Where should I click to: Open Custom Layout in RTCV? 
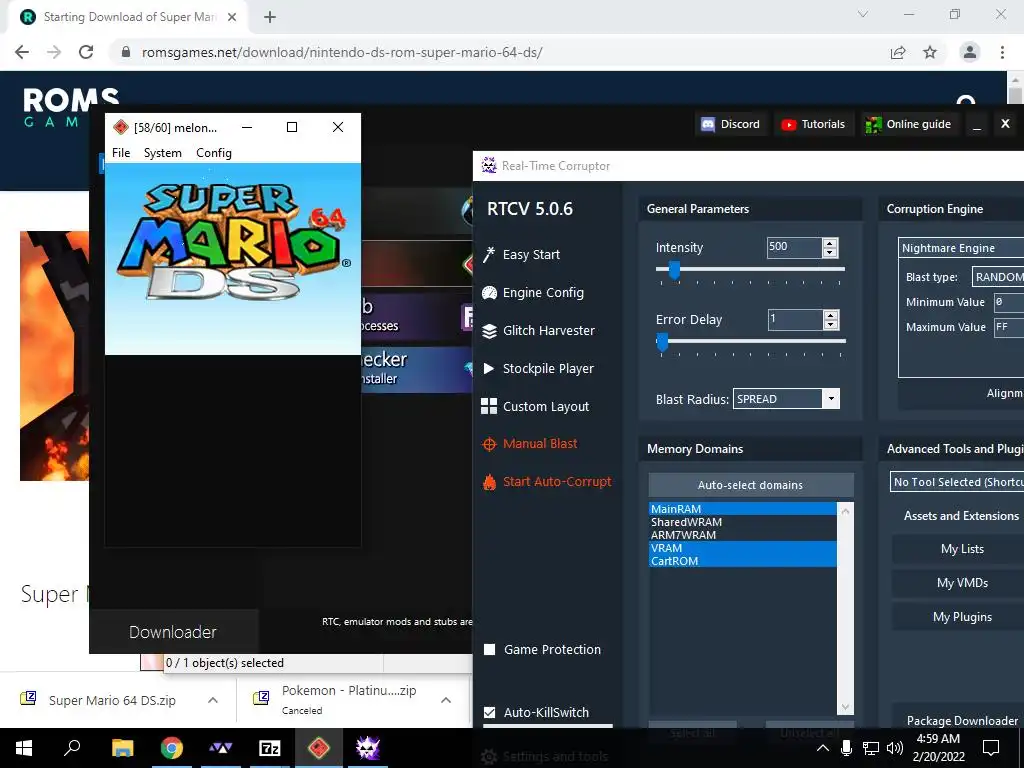(x=535, y=406)
